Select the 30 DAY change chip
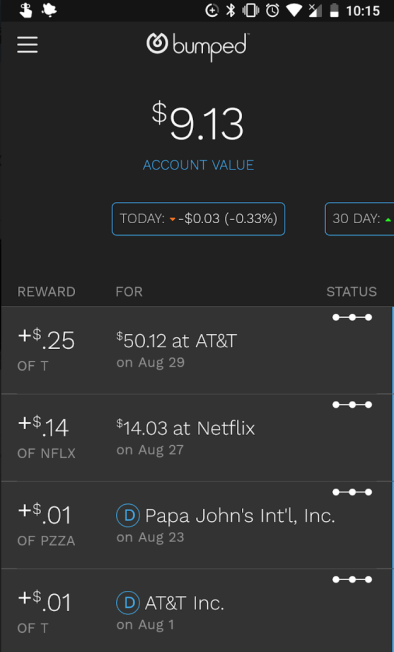The width and height of the screenshot is (394, 652). [x=360, y=219]
